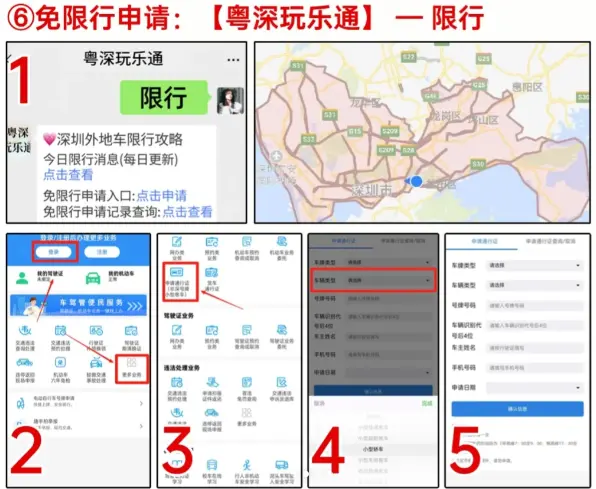Expand the 随手拍举报 row chevron
Screen dimensions: 596x489
coord(141,426)
